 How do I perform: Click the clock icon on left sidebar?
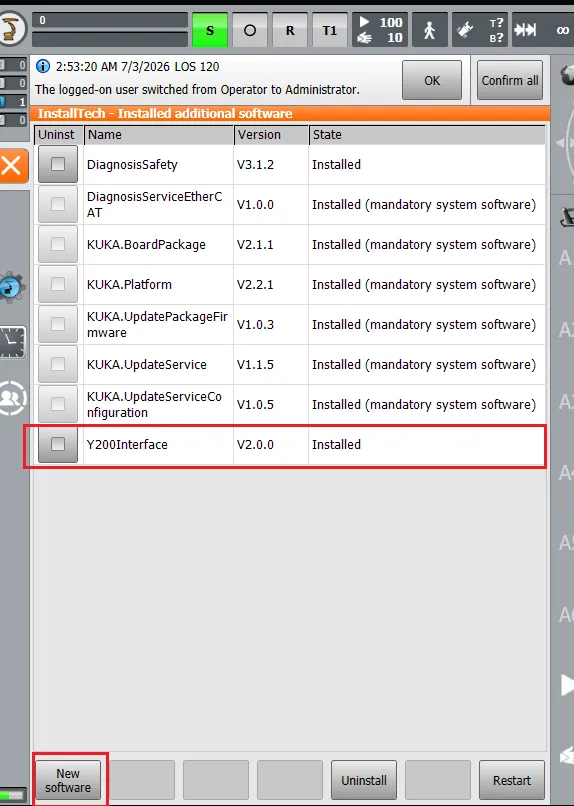(x=12, y=342)
